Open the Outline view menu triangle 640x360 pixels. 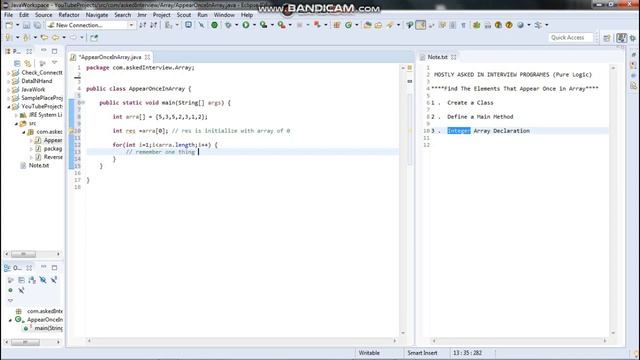(11, 301)
